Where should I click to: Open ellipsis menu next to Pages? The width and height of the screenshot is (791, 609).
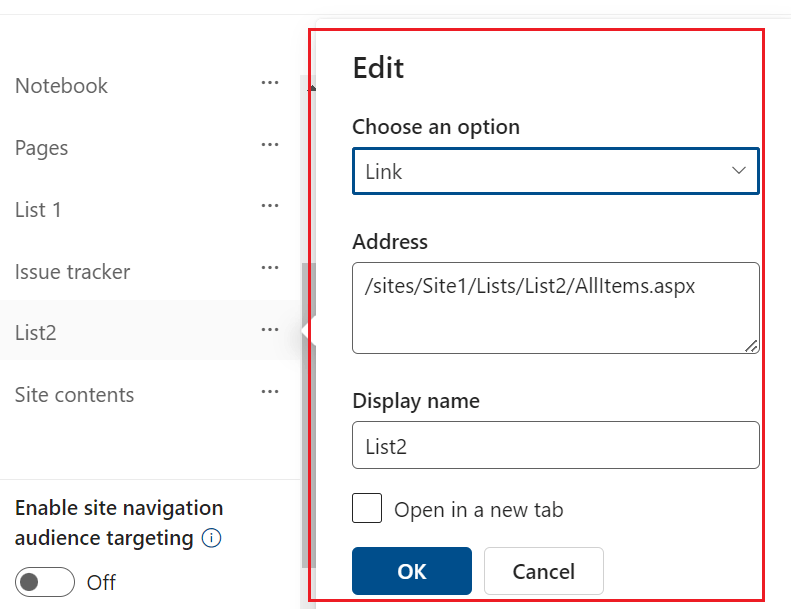click(x=269, y=146)
